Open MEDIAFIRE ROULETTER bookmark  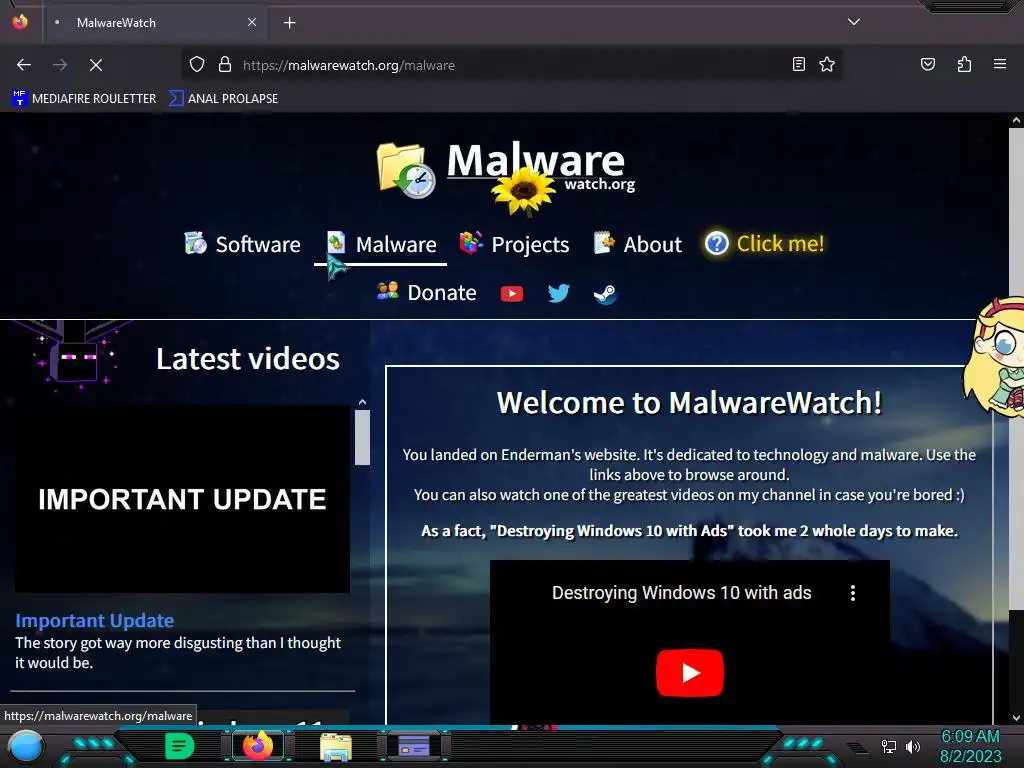tap(84, 99)
